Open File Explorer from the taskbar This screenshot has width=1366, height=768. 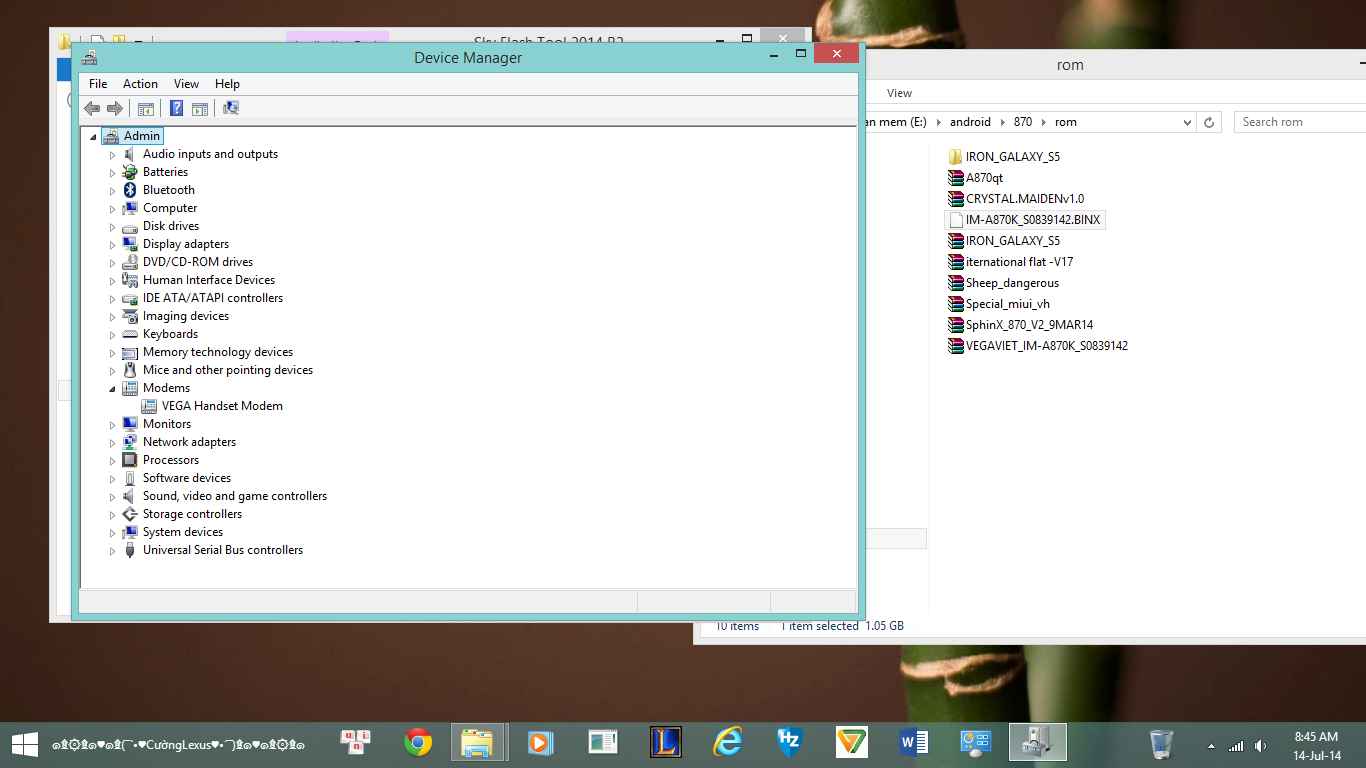tap(477, 742)
